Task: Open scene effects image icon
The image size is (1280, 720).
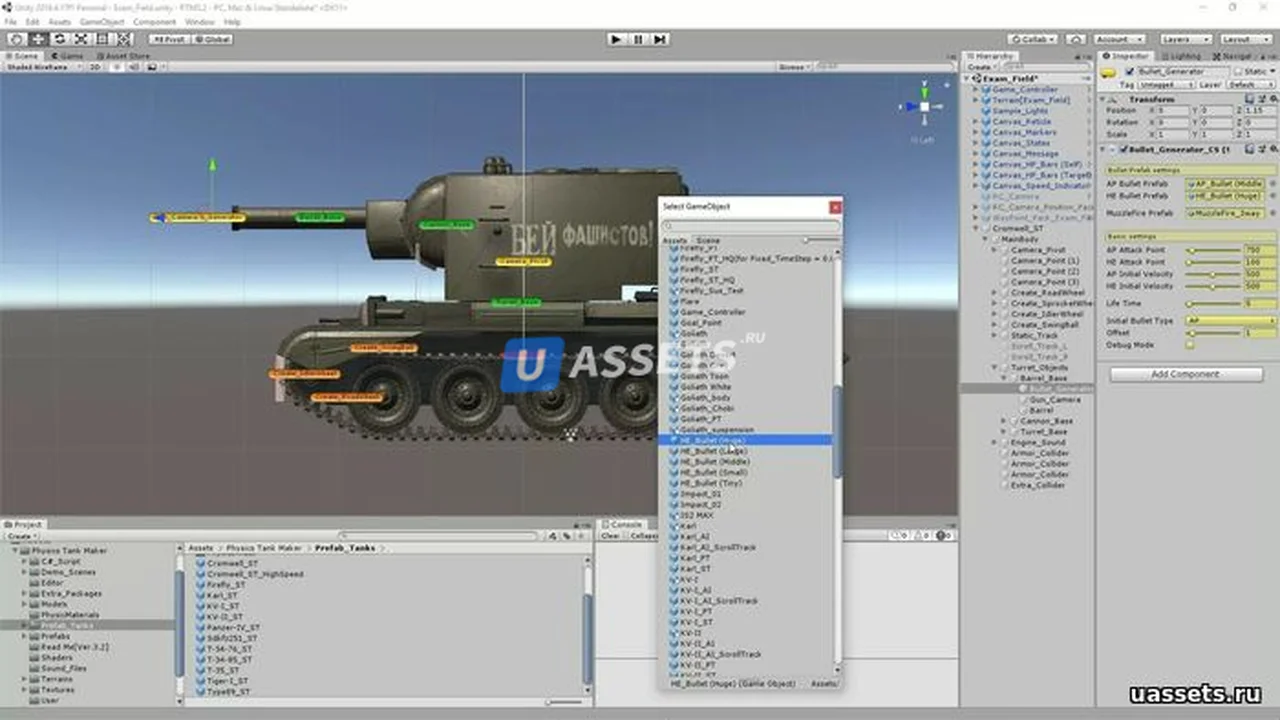Action: coord(151,67)
